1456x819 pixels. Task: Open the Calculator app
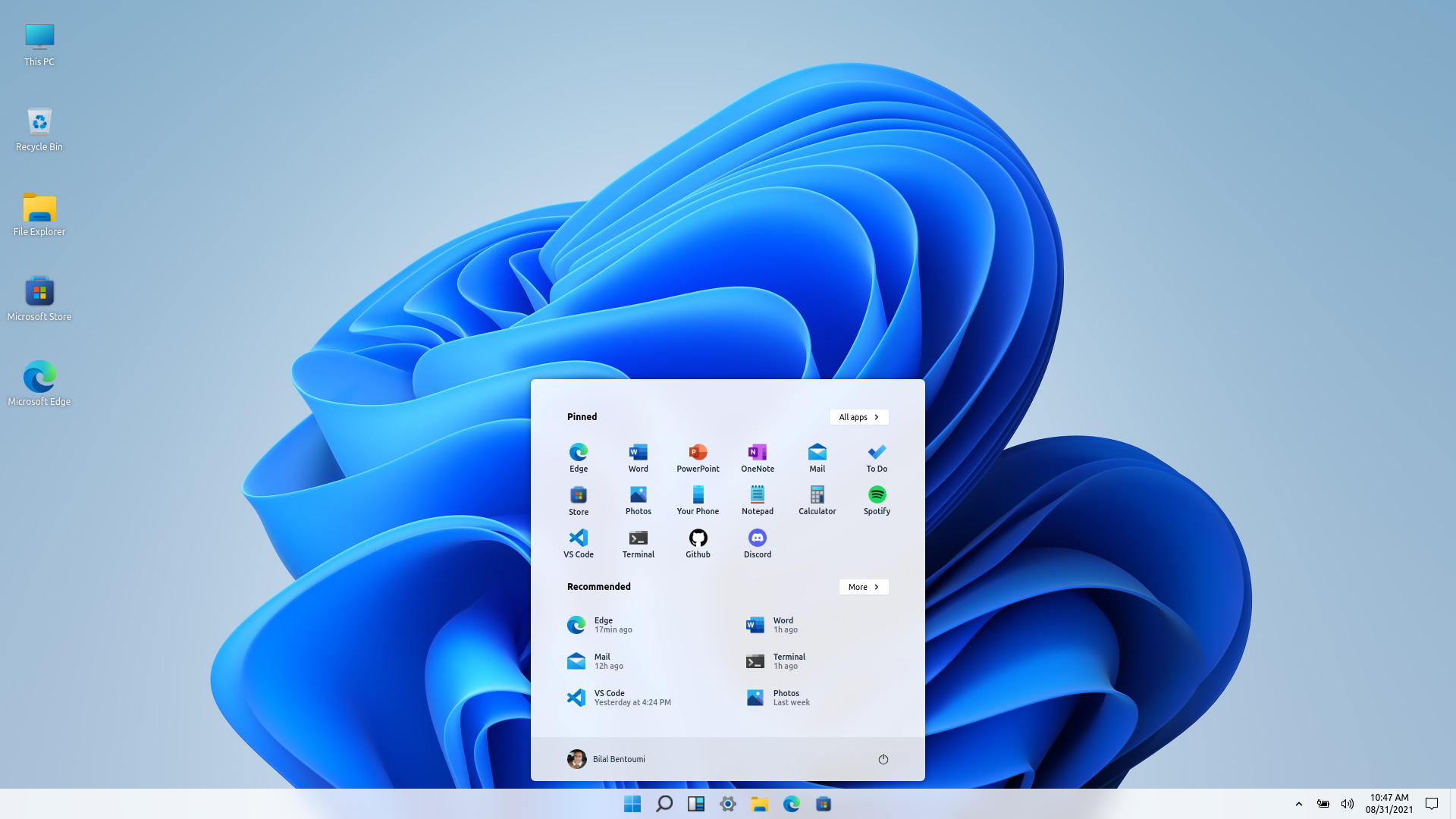(817, 500)
